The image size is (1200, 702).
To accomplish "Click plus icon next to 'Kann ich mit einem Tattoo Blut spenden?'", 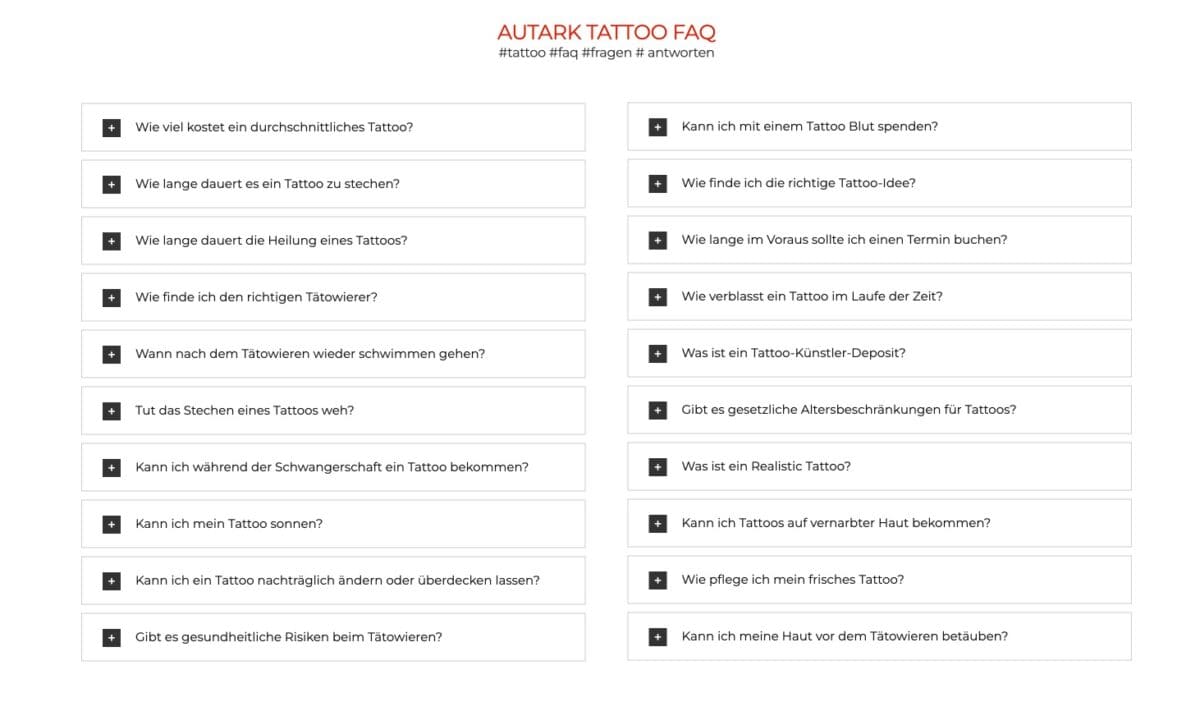I will [x=657, y=127].
